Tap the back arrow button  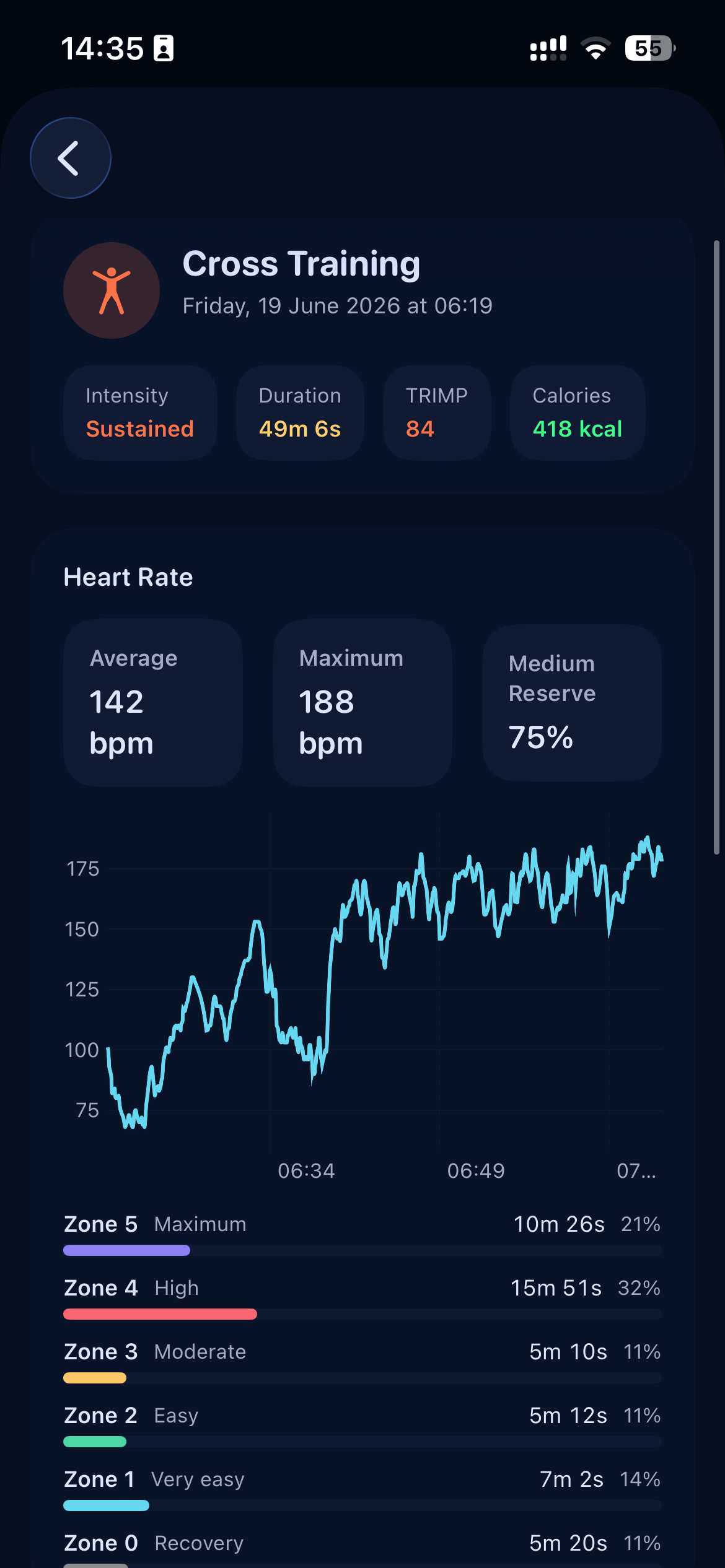click(x=71, y=158)
